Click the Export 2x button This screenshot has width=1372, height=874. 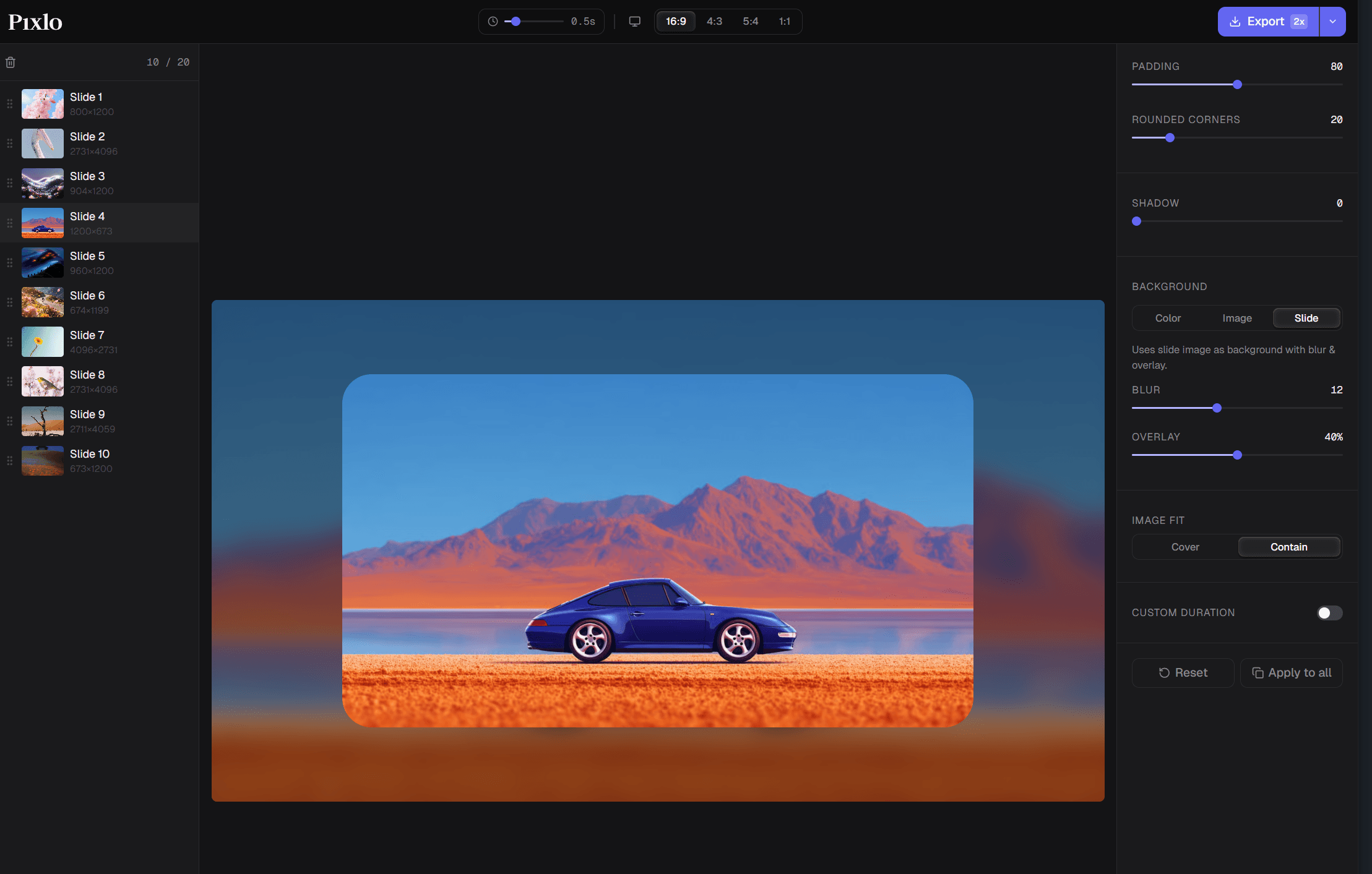(x=1267, y=22)
